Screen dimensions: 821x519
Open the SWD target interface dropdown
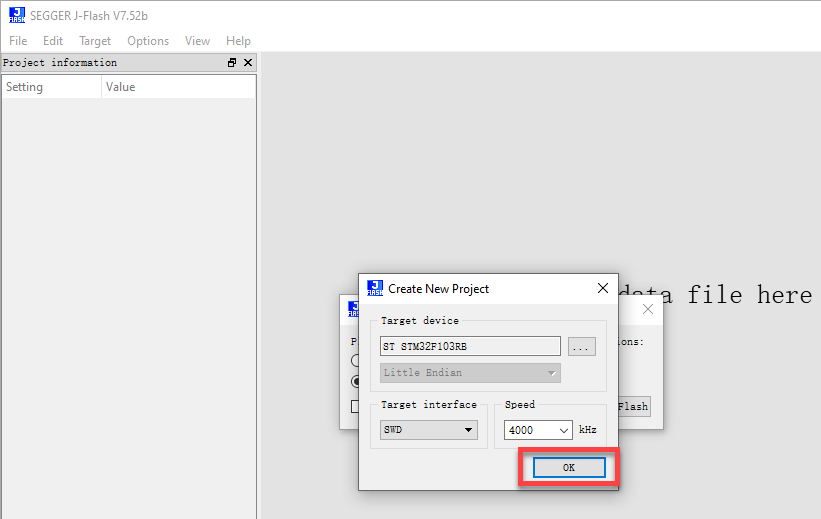coord(429,430)
